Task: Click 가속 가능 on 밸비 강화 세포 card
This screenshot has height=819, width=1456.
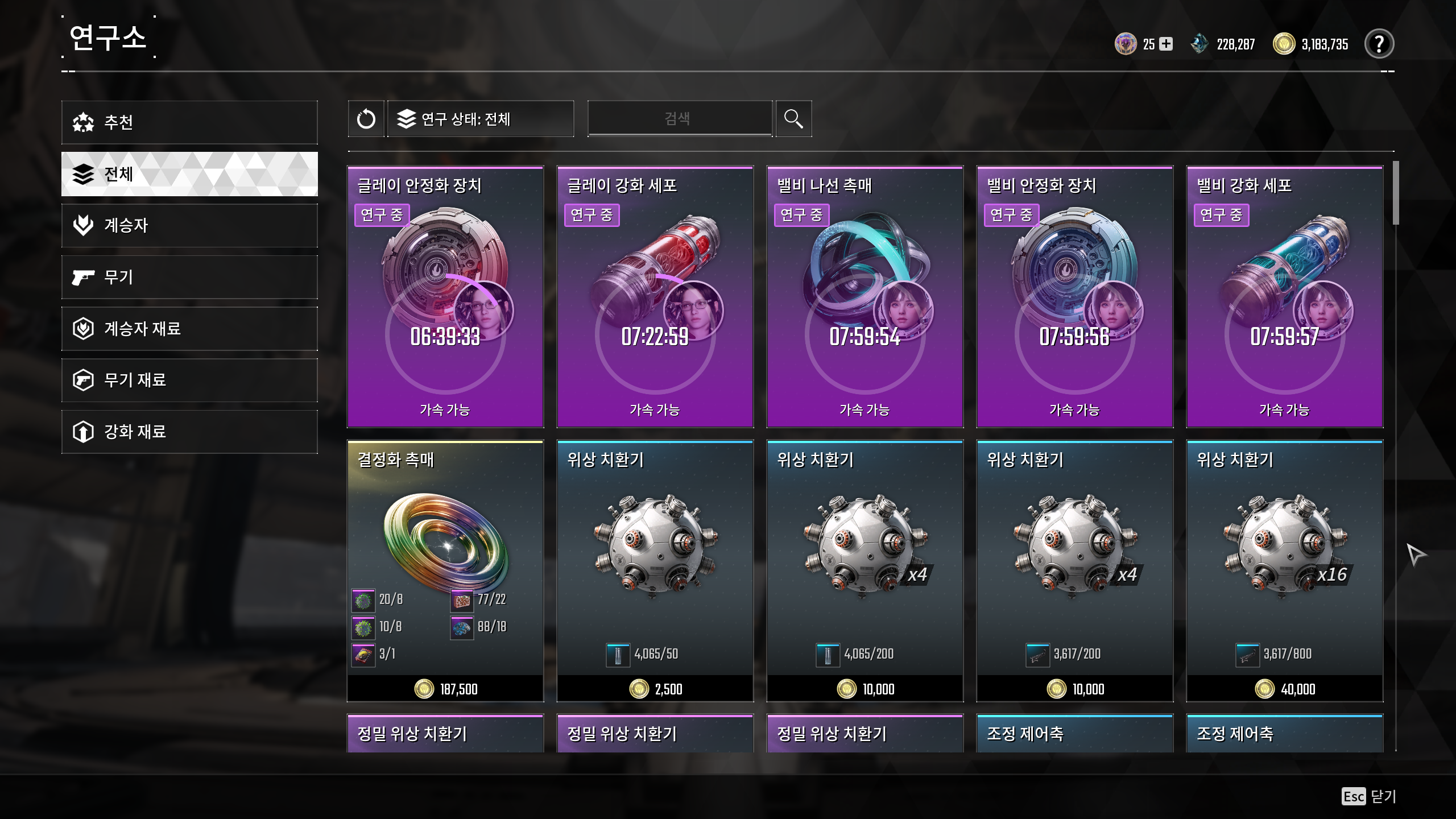Action: click(1284, 409)
